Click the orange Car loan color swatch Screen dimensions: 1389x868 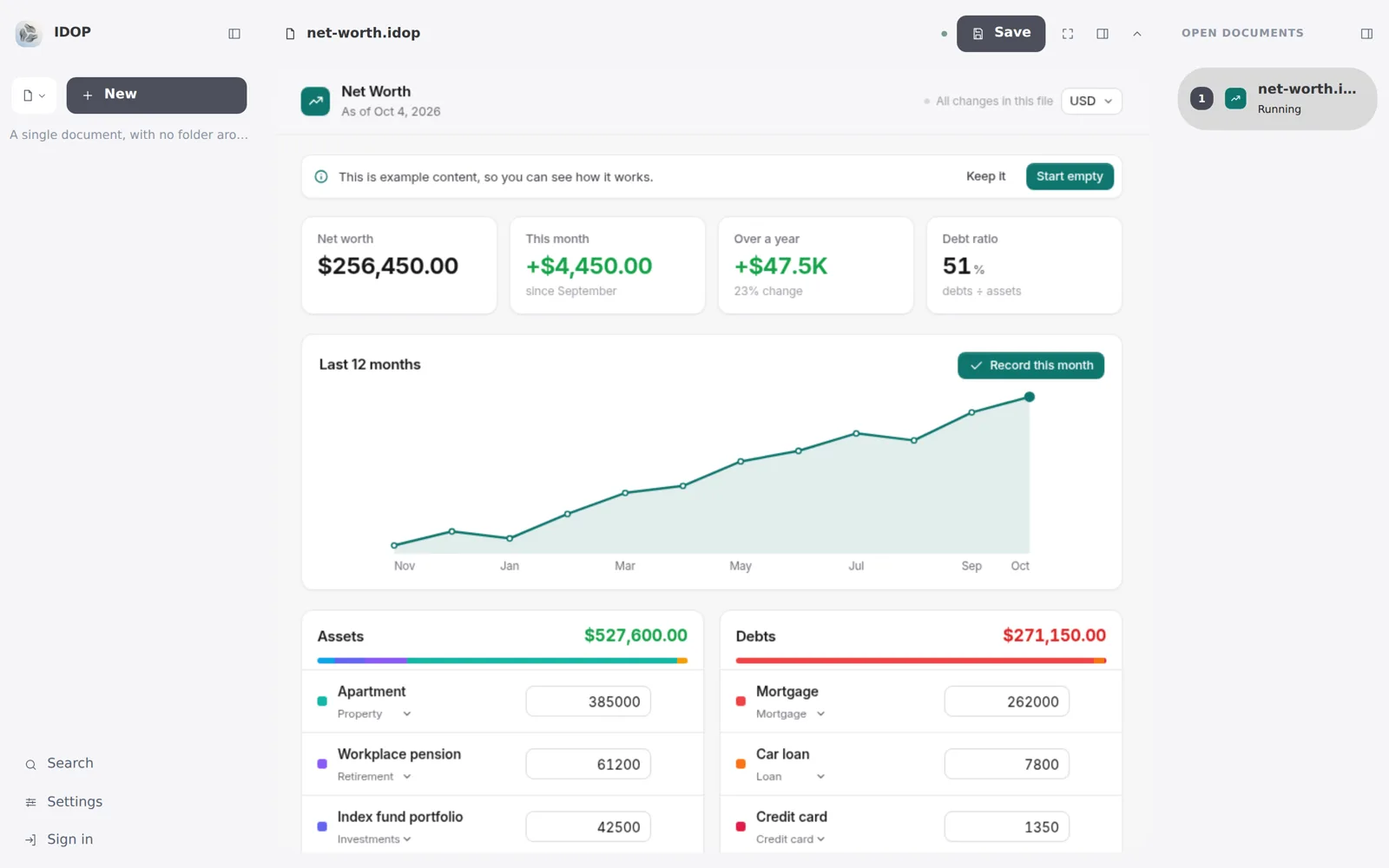point(741,764)
